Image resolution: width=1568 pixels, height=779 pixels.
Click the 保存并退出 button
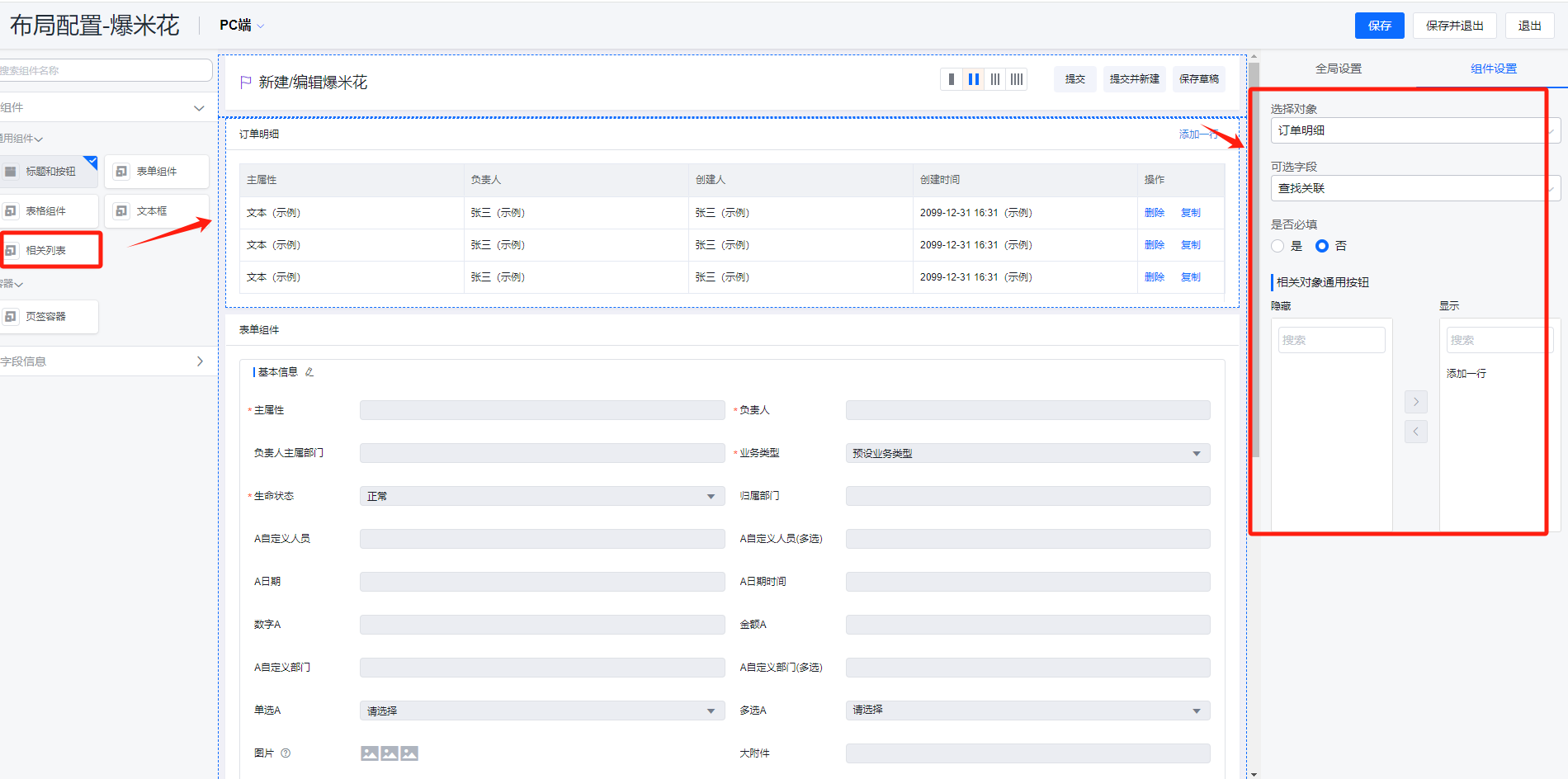pyautogui.click(x=1454, y=26)
